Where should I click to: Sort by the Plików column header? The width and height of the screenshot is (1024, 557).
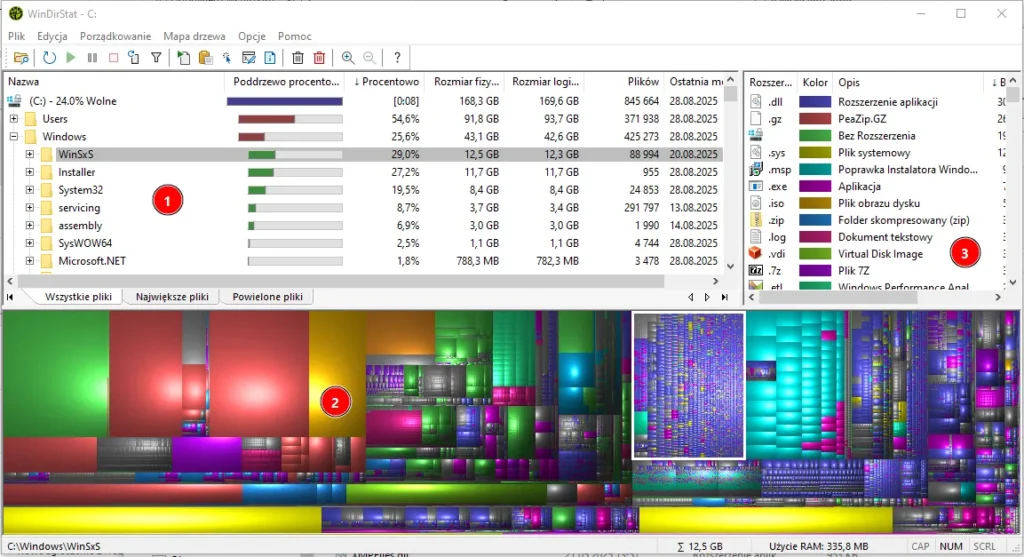point(625,82)
